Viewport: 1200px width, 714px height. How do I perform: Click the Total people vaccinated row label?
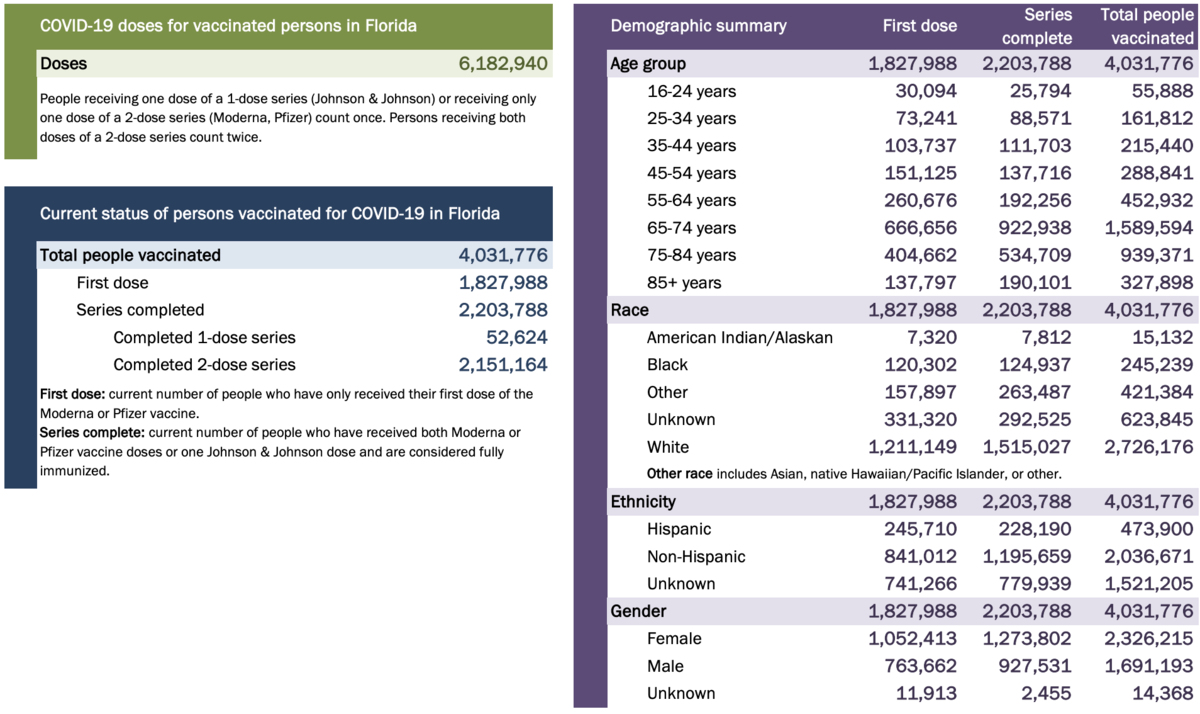[x=130, y=255]
